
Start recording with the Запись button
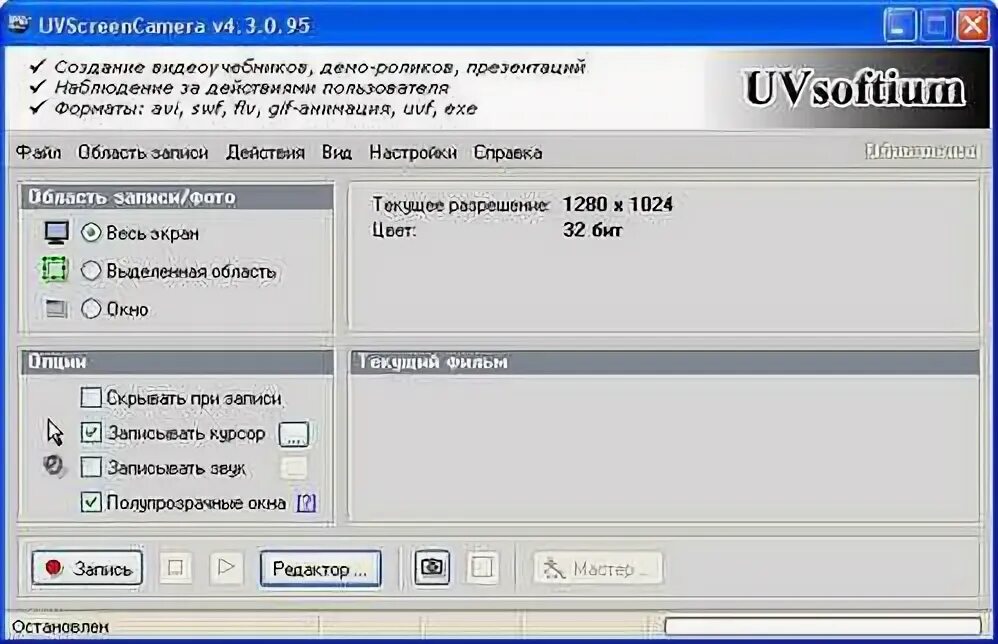[87, 568]
